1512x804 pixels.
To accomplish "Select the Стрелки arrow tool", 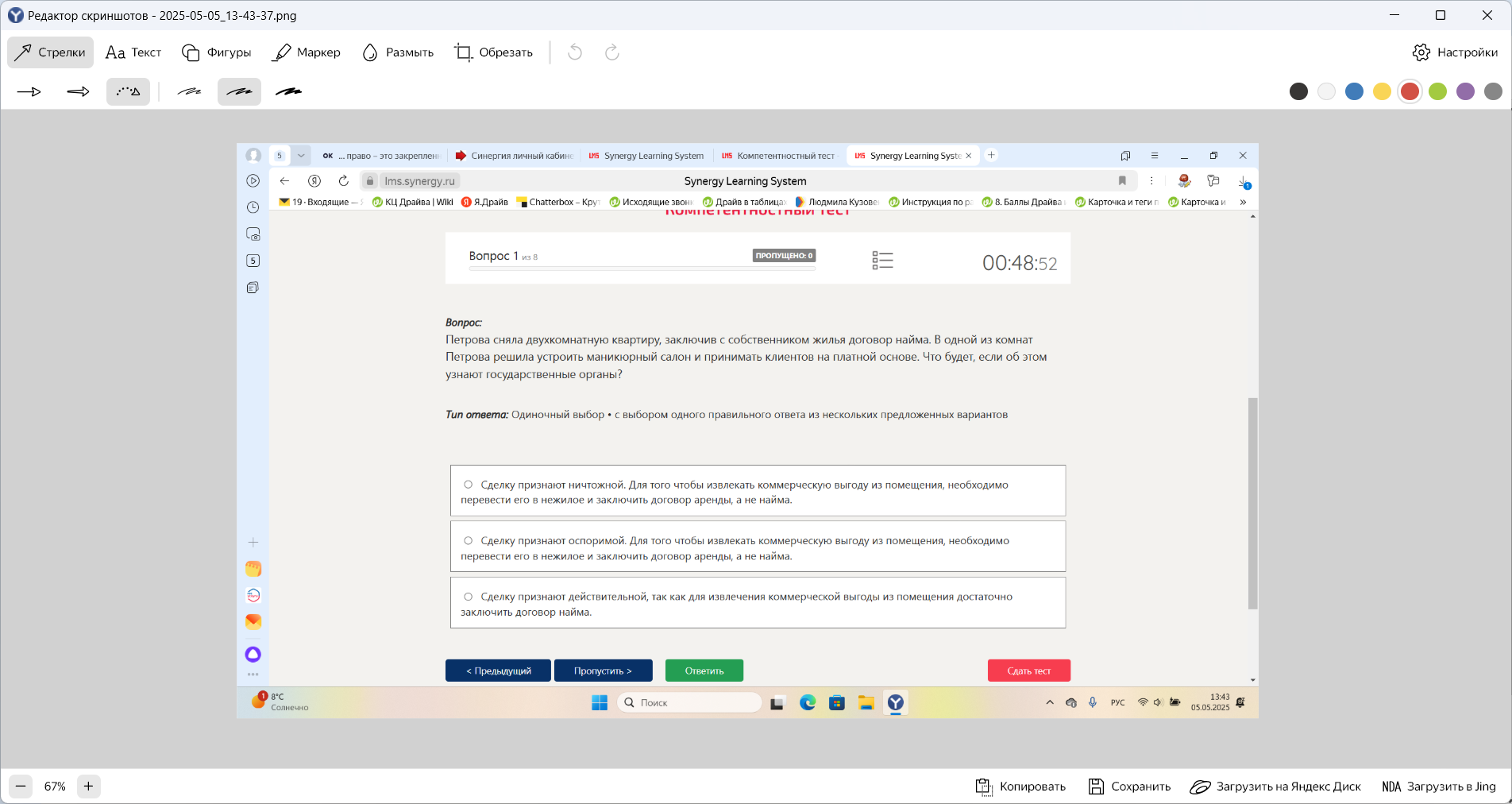I will pos(50,52).
